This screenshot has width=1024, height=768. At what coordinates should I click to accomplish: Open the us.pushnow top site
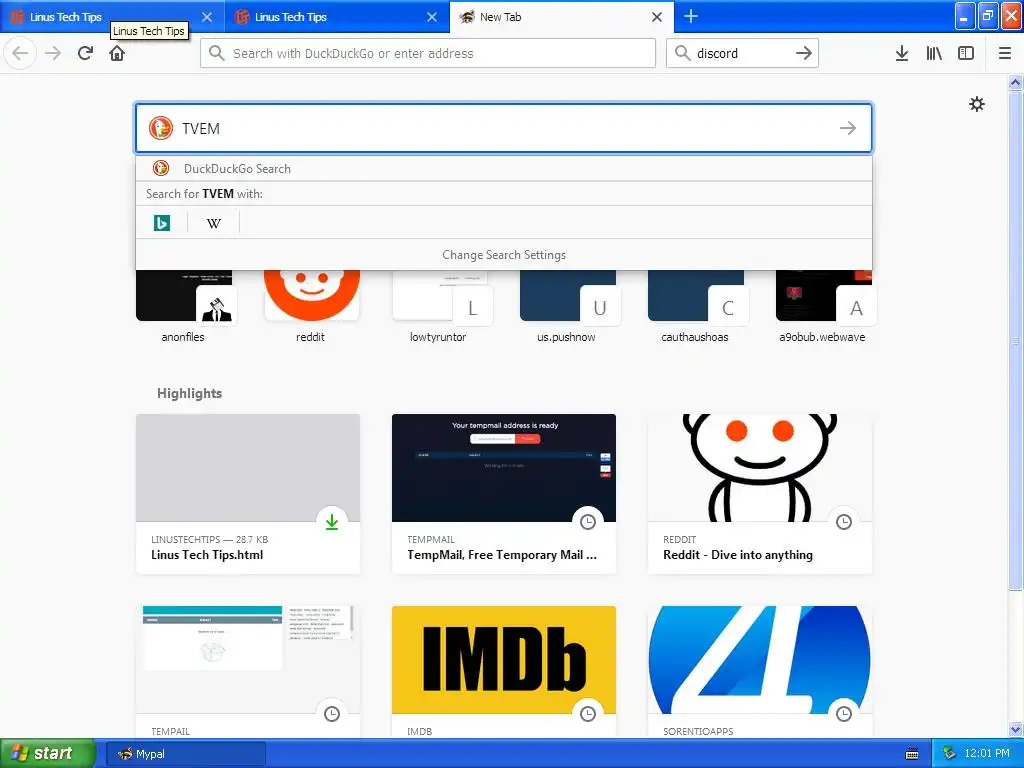click(x=567, y=306)
